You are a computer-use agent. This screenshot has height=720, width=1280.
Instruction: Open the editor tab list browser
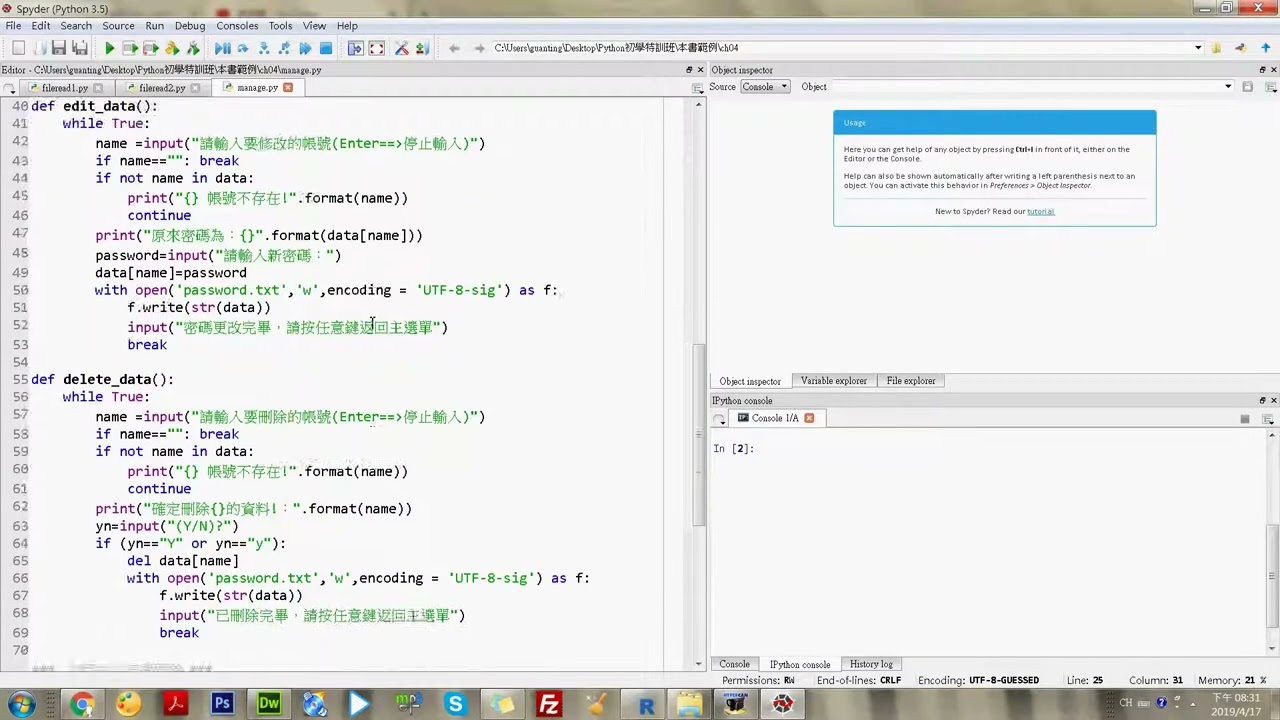pos(10,88)
